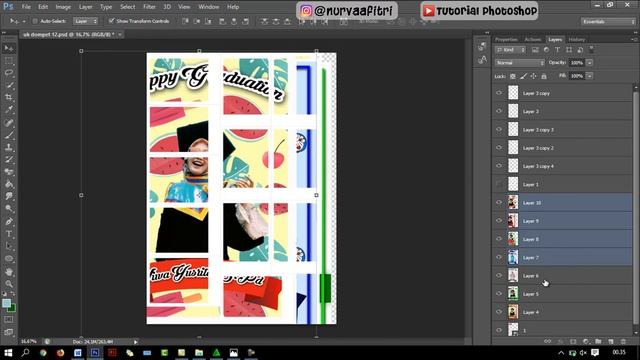Click the Layer 6 thumbnail

click(513, 276)
